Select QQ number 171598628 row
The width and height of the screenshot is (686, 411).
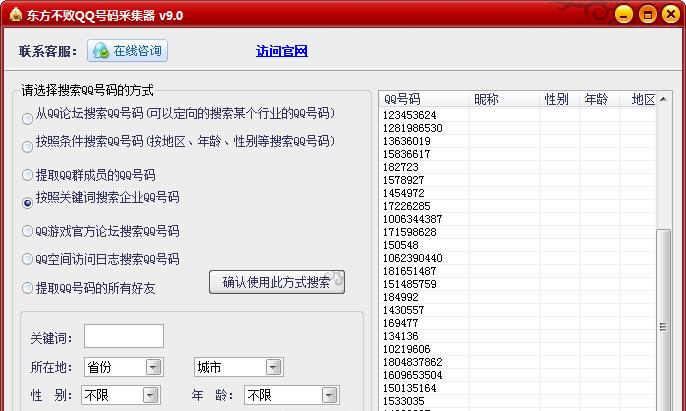pyautogui.click(x=518, y=232)
